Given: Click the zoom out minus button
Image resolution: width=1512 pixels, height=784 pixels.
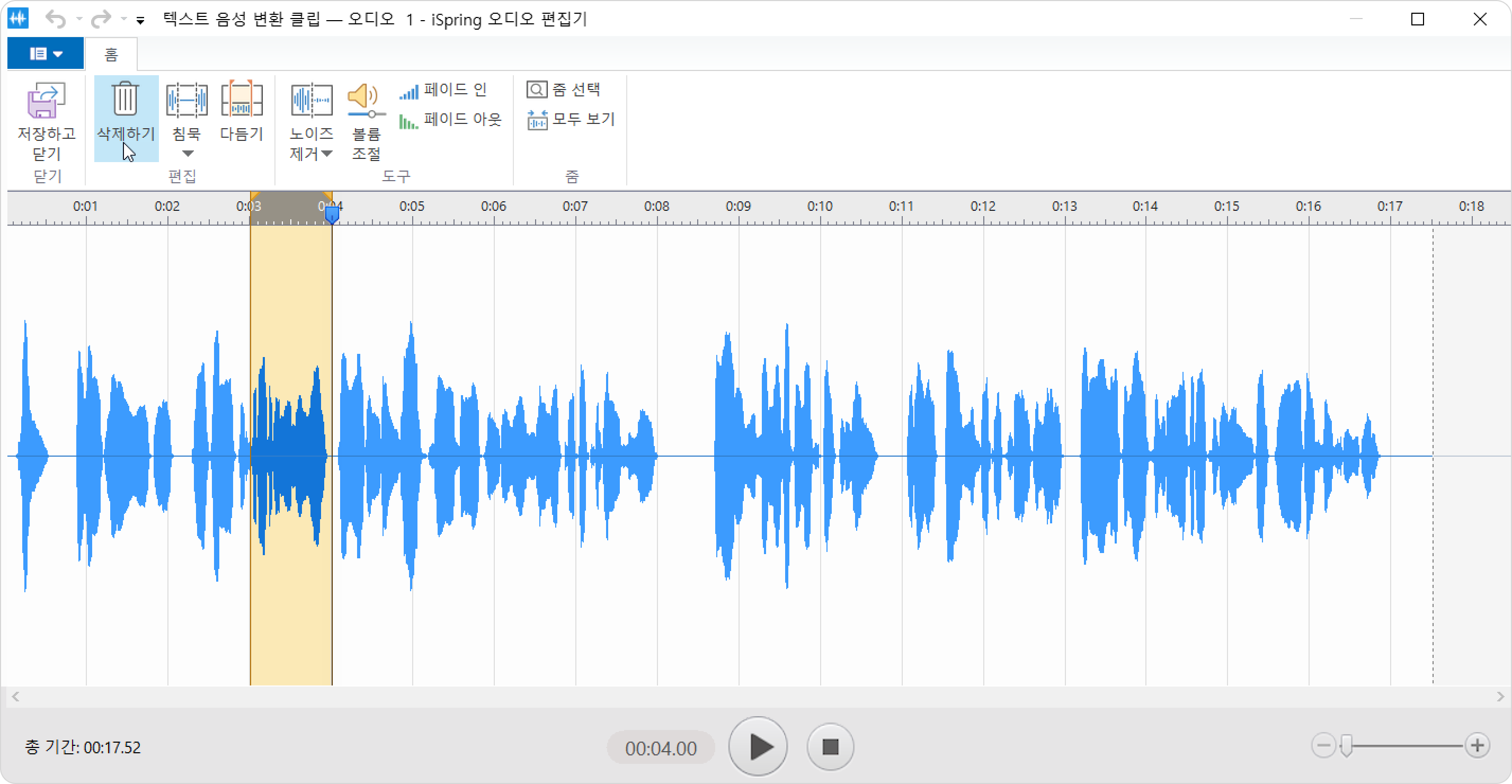Looking at the screenshot, I should [x=1323, y=746].
